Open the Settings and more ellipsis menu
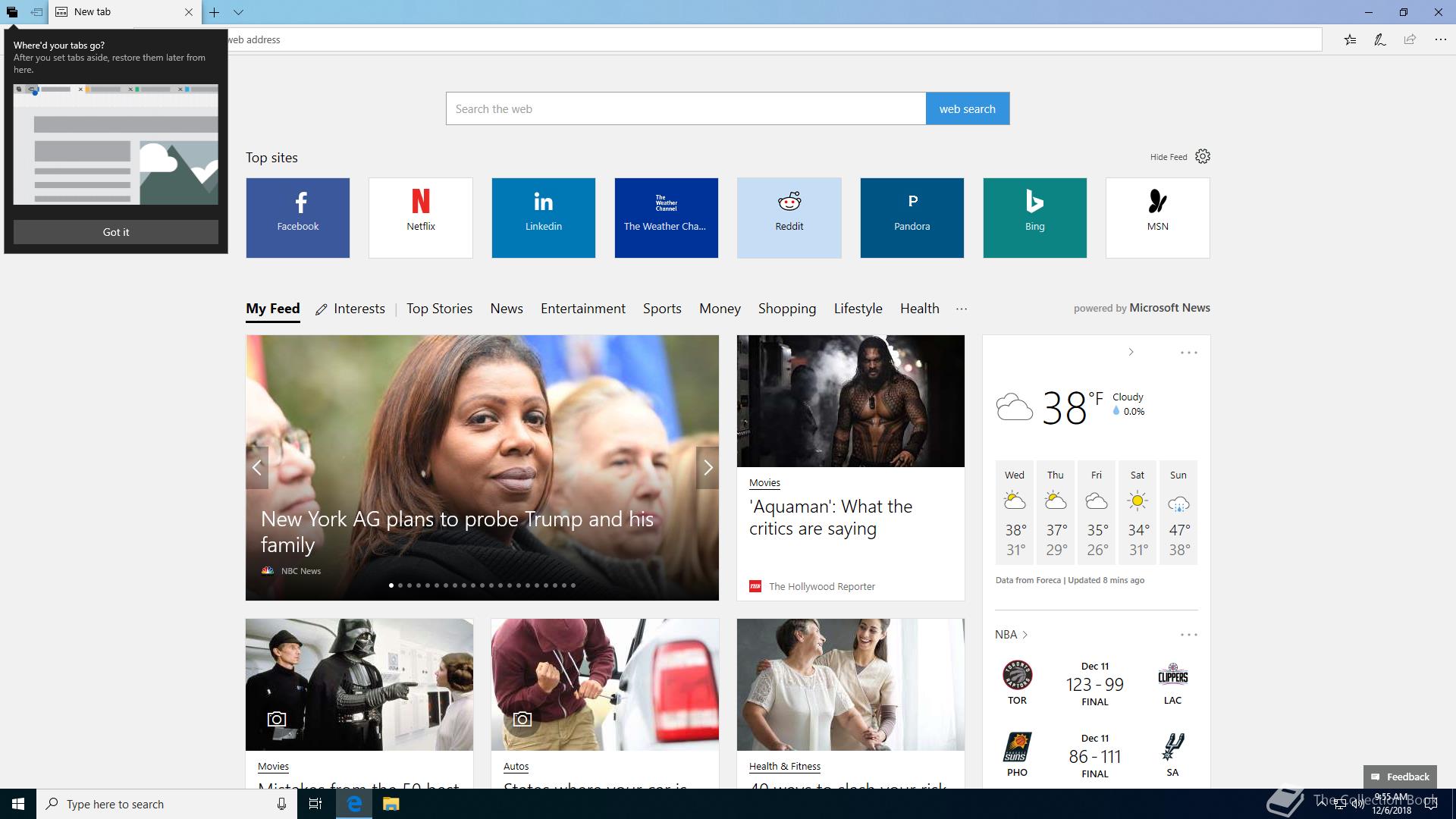Screen dimensions: 1456x819 1440,39
